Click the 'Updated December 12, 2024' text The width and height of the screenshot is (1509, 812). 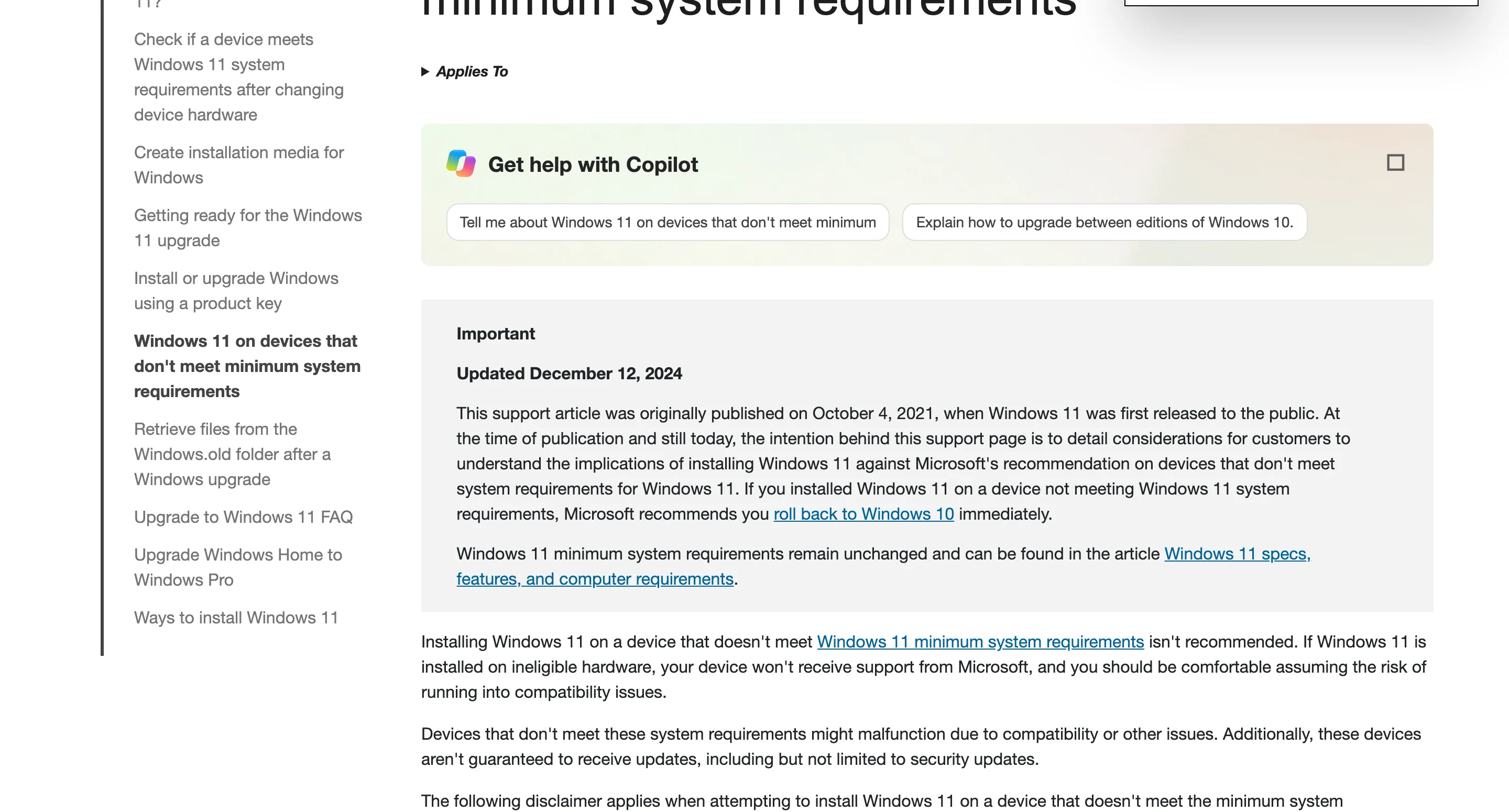click(569, 373)
